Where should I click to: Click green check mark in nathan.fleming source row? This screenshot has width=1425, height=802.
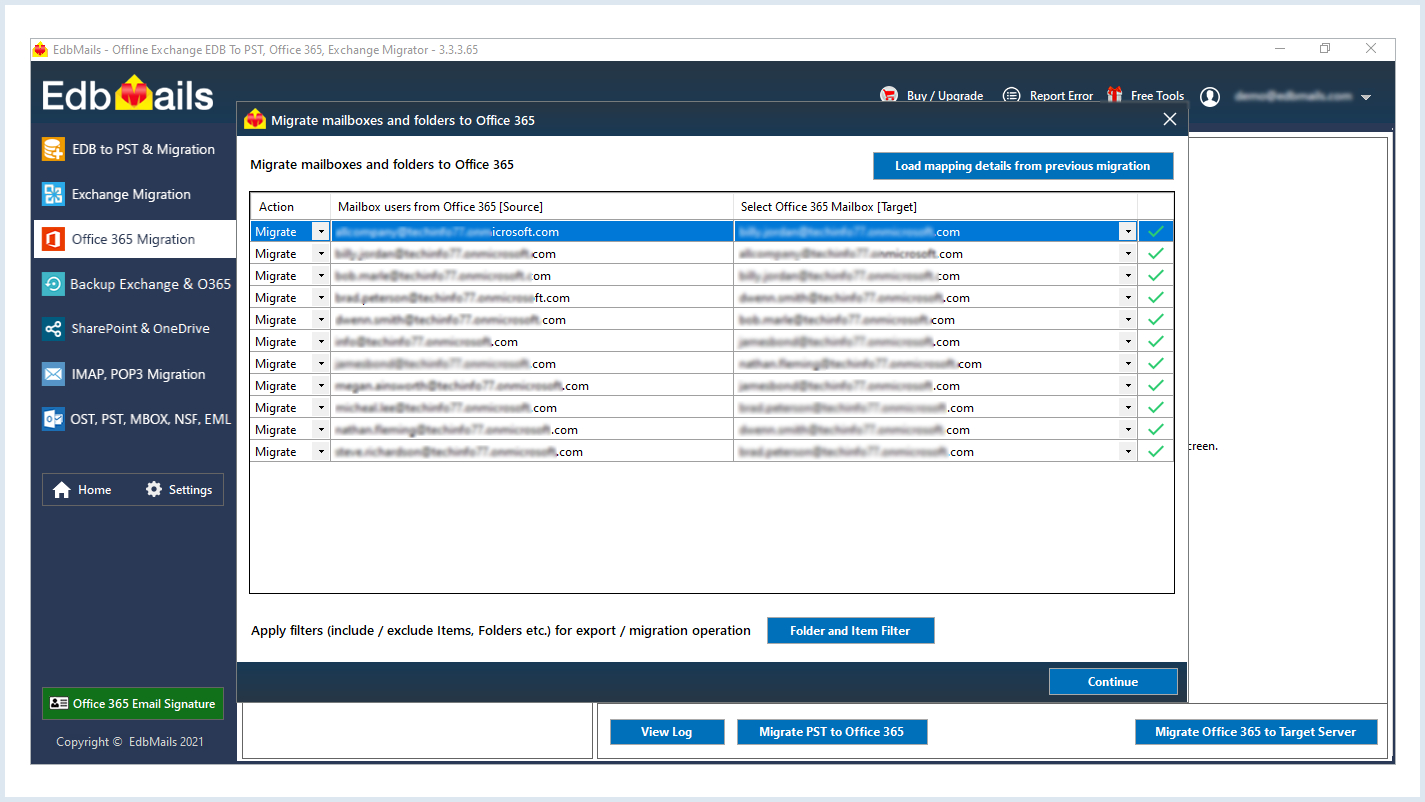[1156, 430]
